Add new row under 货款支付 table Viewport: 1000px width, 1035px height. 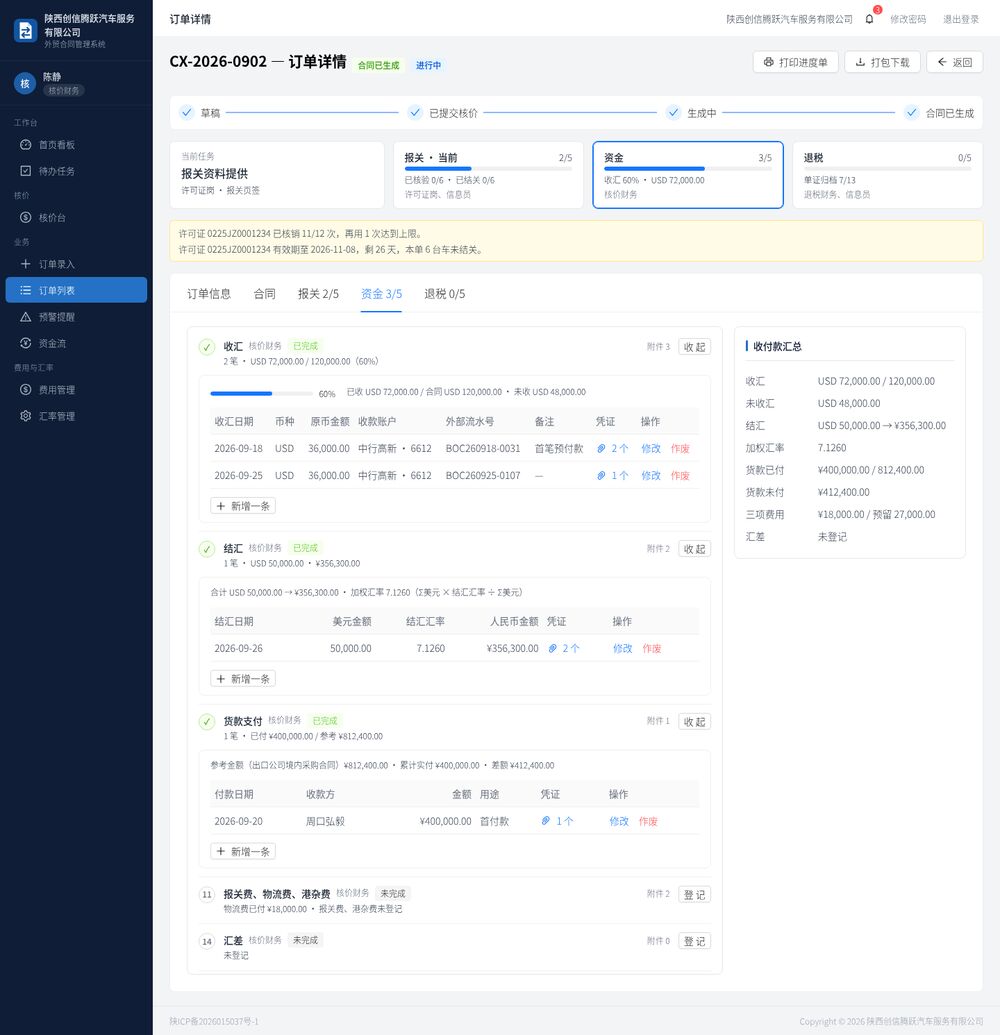(x=243, y=851)
